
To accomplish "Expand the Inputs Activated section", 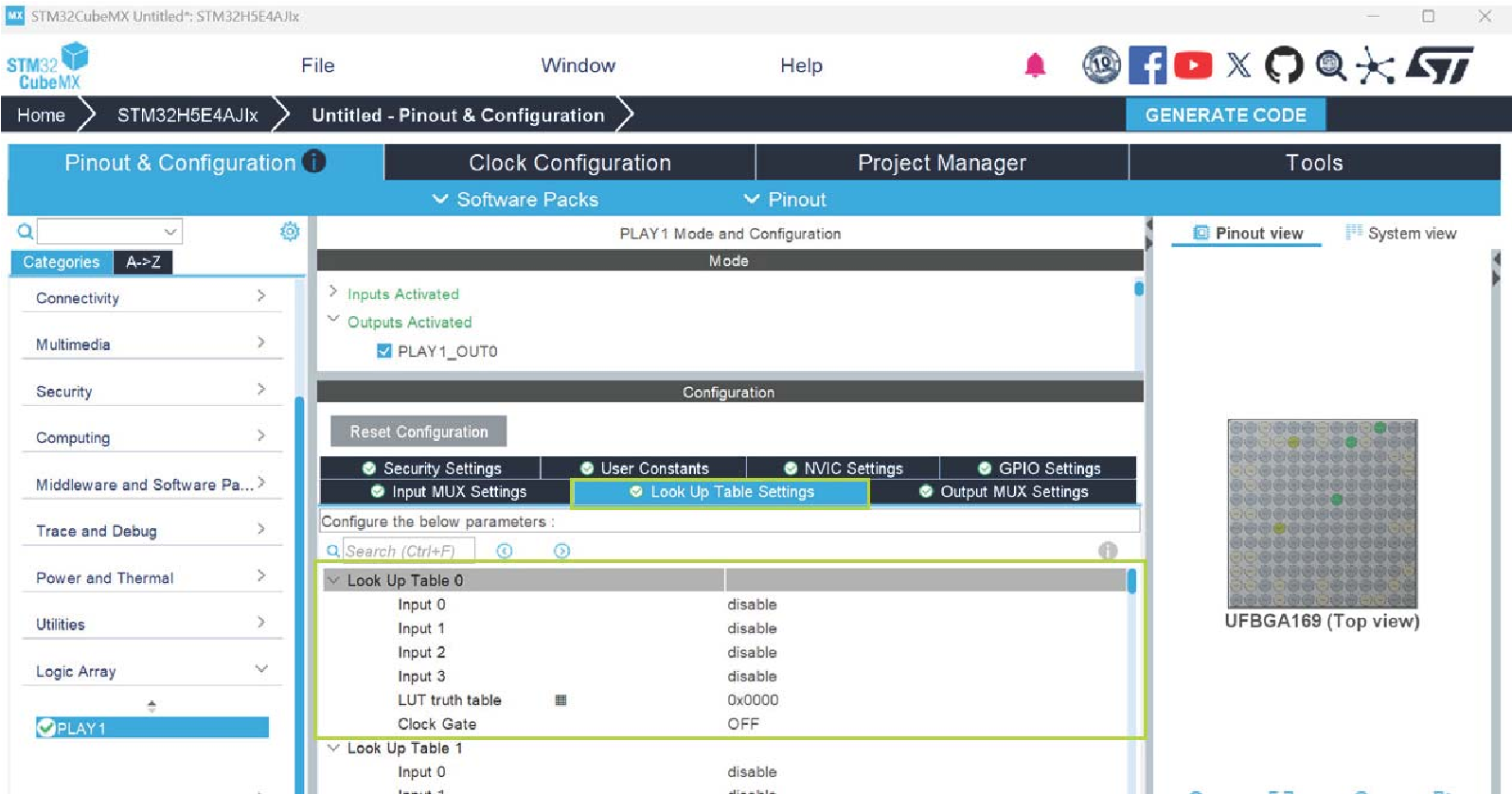I will click(x=333, y=291).
